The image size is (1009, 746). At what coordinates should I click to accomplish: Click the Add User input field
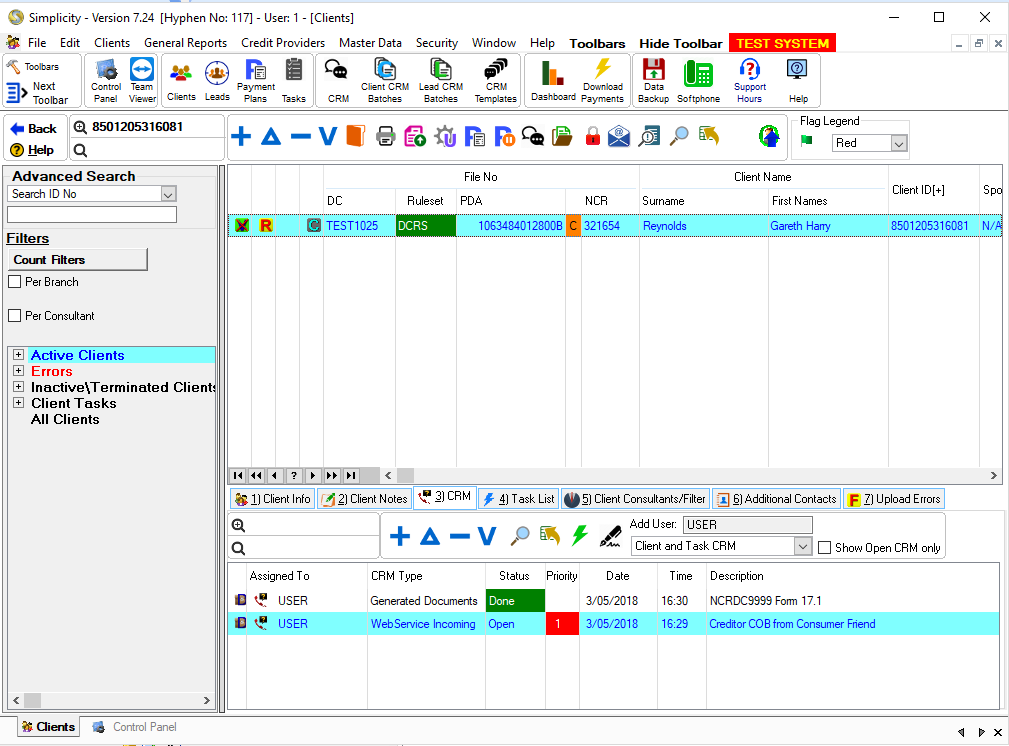point(747,525)
